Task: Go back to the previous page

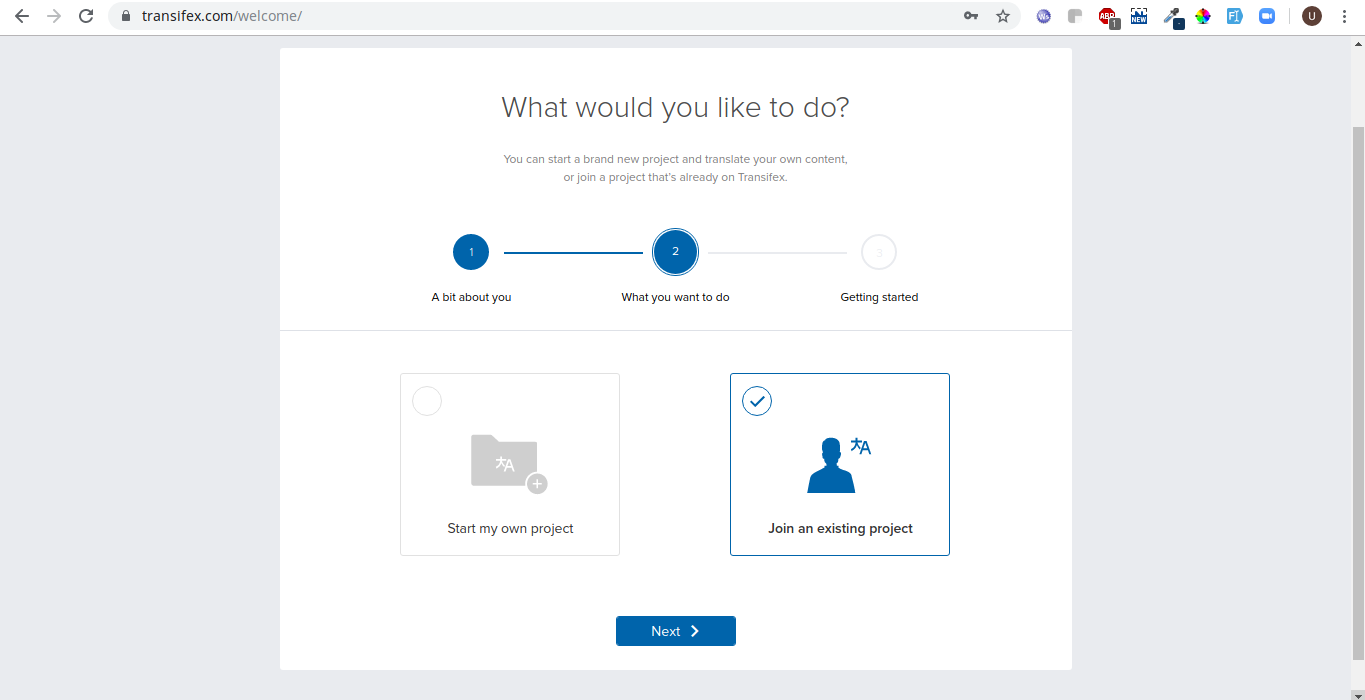Action: 22,16
